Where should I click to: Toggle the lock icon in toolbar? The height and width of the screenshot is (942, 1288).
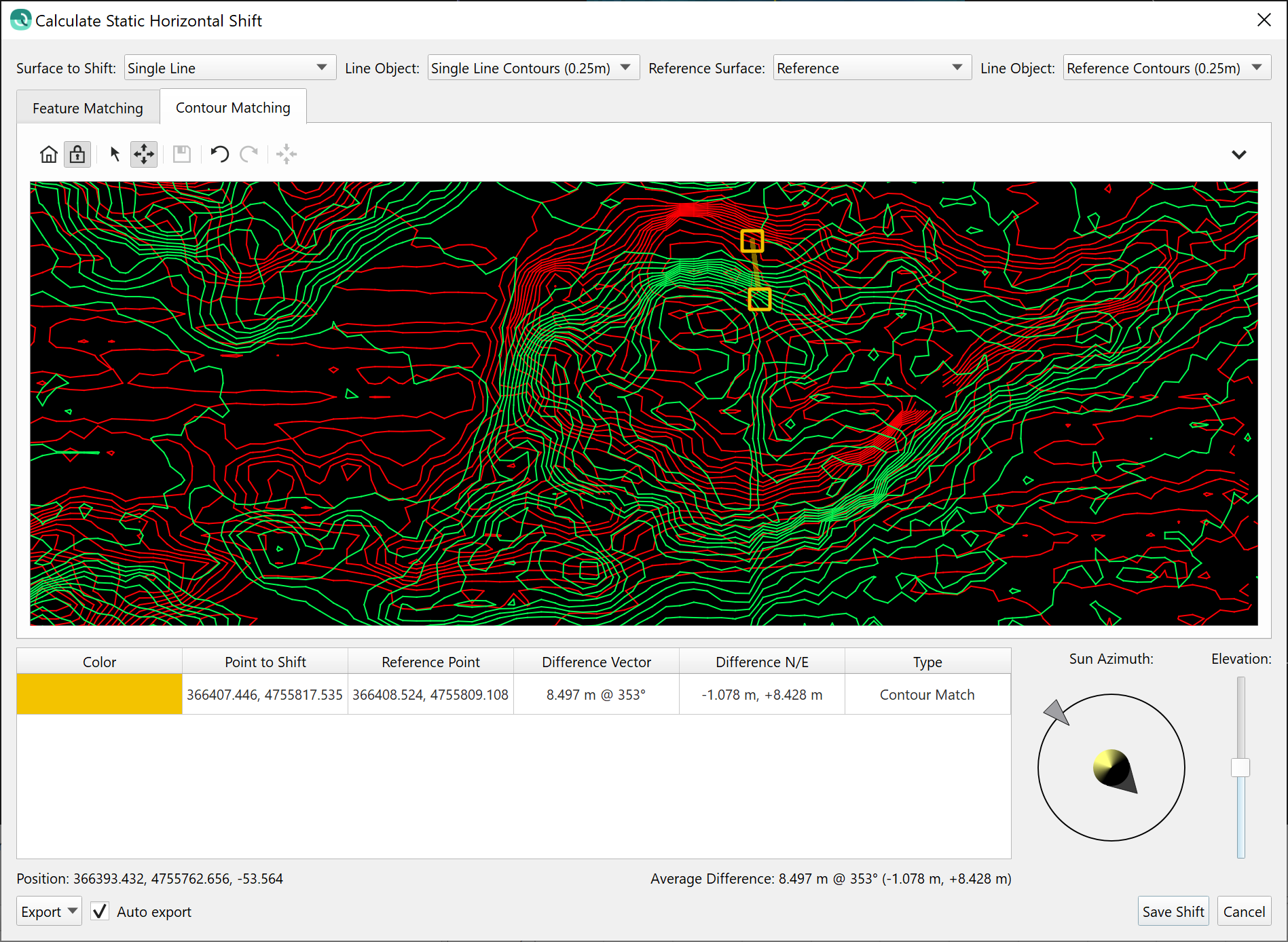pyautogui.click(x=77, y=155)
